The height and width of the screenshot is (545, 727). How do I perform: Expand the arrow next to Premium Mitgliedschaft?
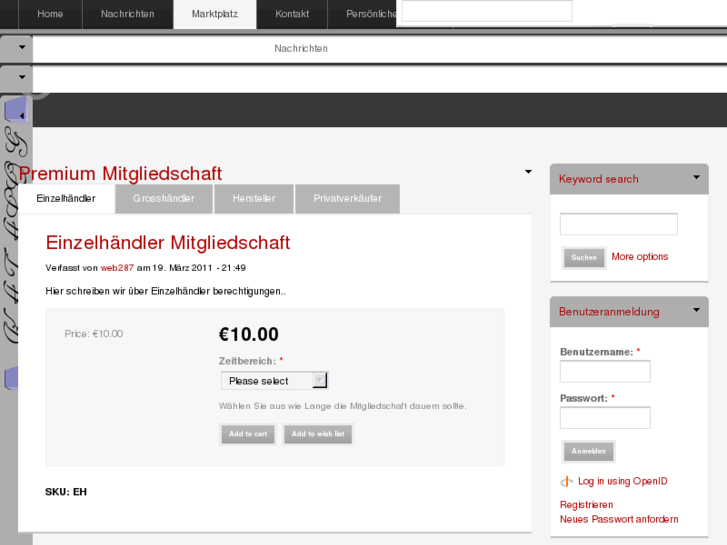click(528, 172)
